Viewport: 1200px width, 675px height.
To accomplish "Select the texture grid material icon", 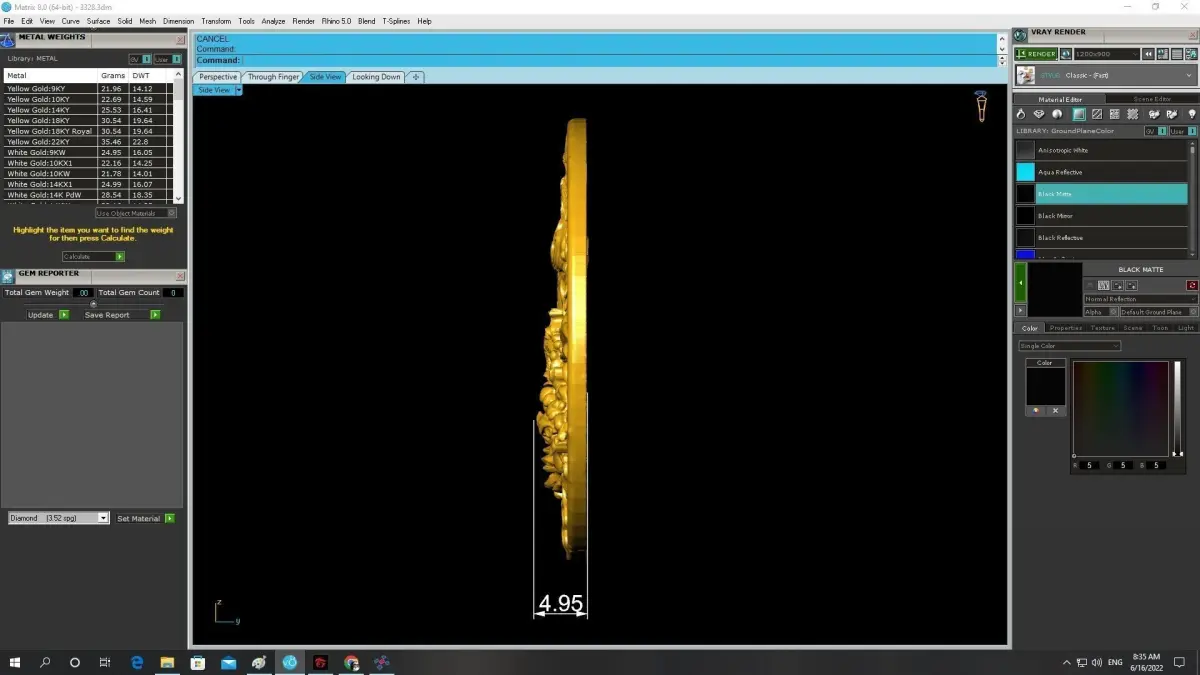I will 1115,114.
